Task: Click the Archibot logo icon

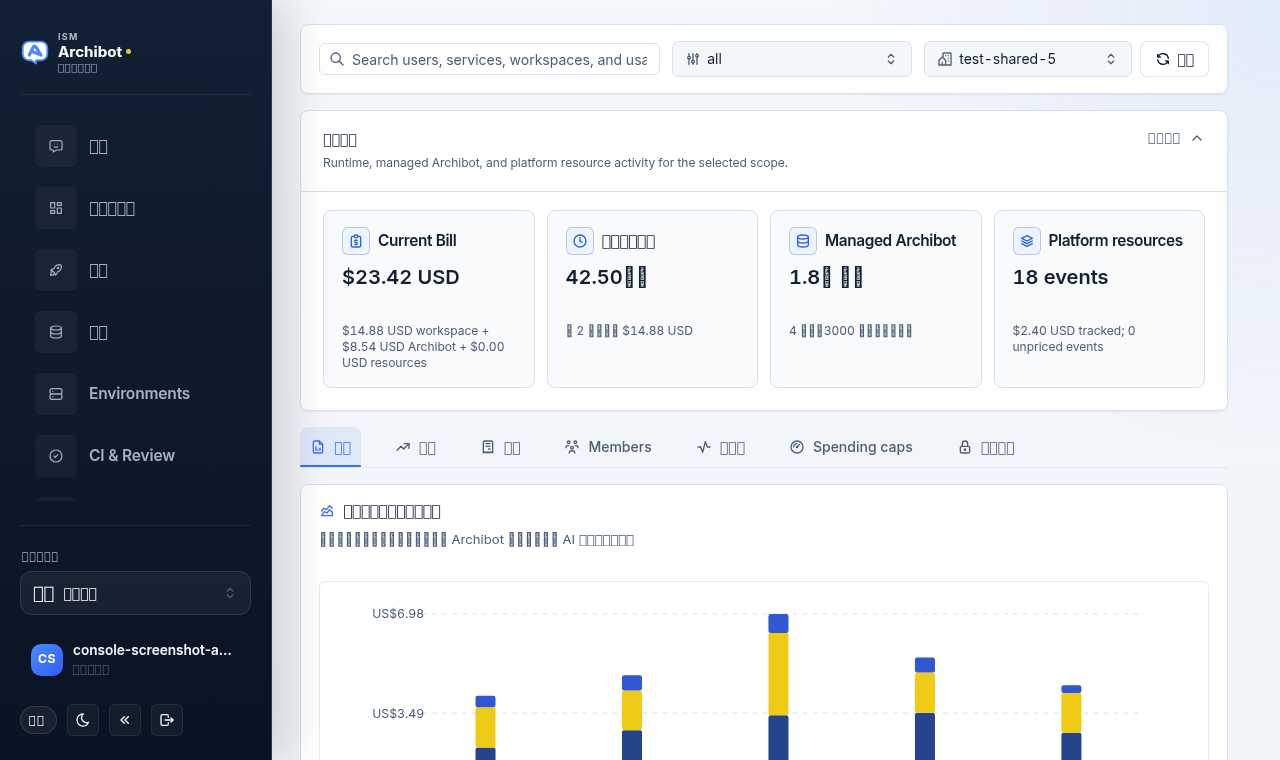Action: [35, 52]
